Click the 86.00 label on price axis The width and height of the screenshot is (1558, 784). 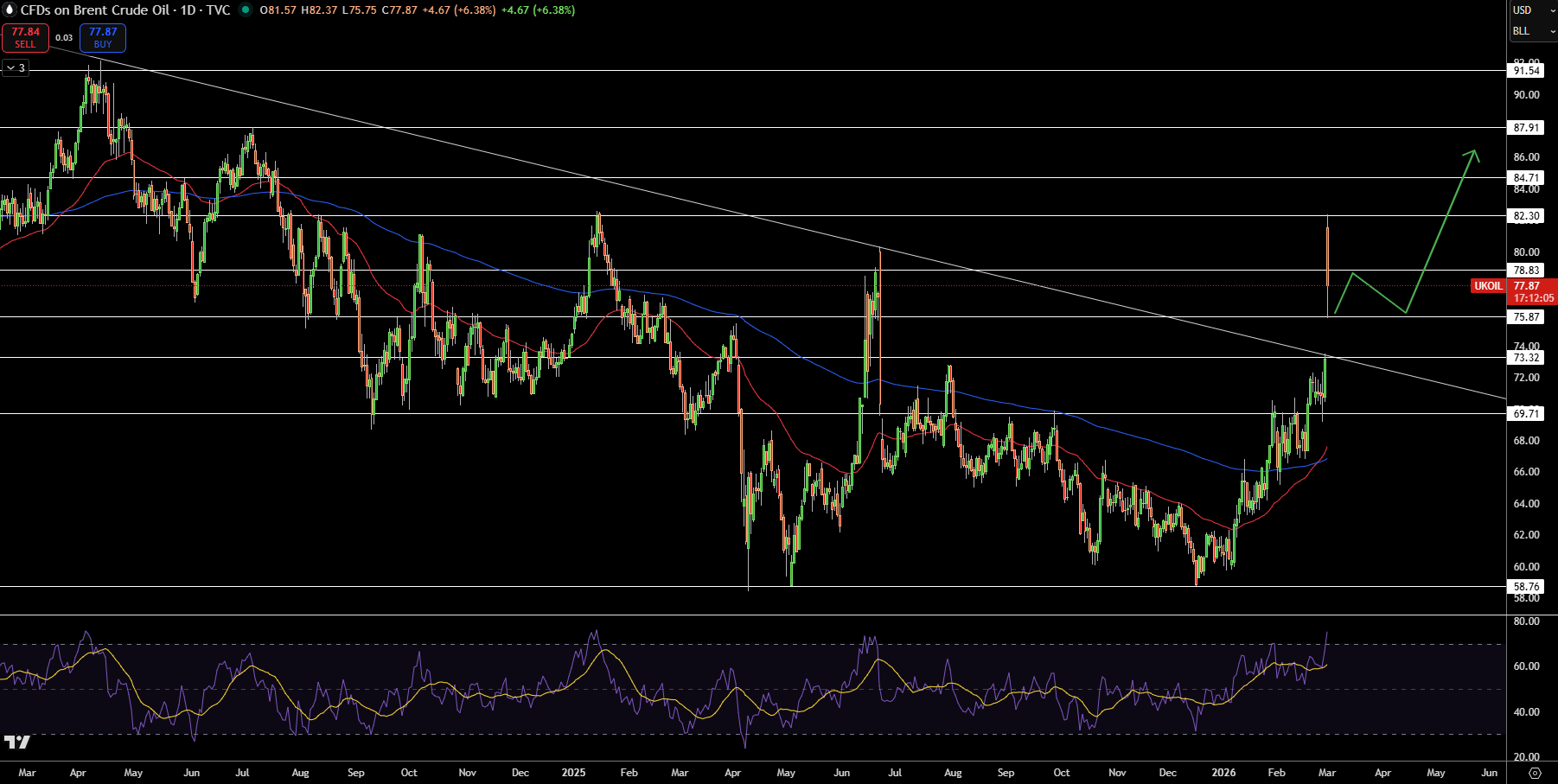click(1526, 157)
